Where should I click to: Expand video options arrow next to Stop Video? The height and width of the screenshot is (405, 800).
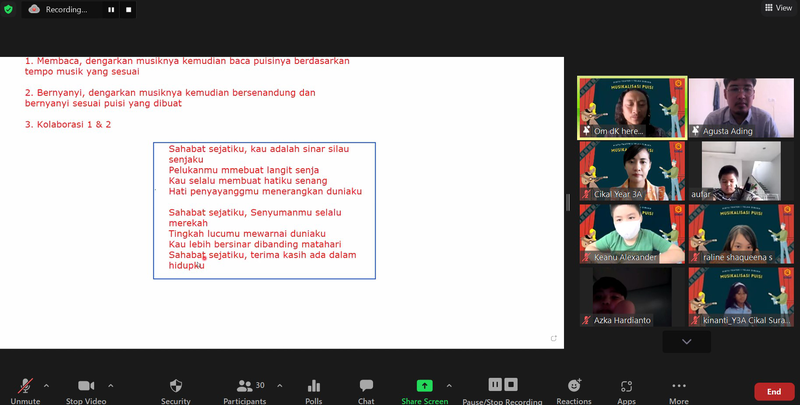110,384
